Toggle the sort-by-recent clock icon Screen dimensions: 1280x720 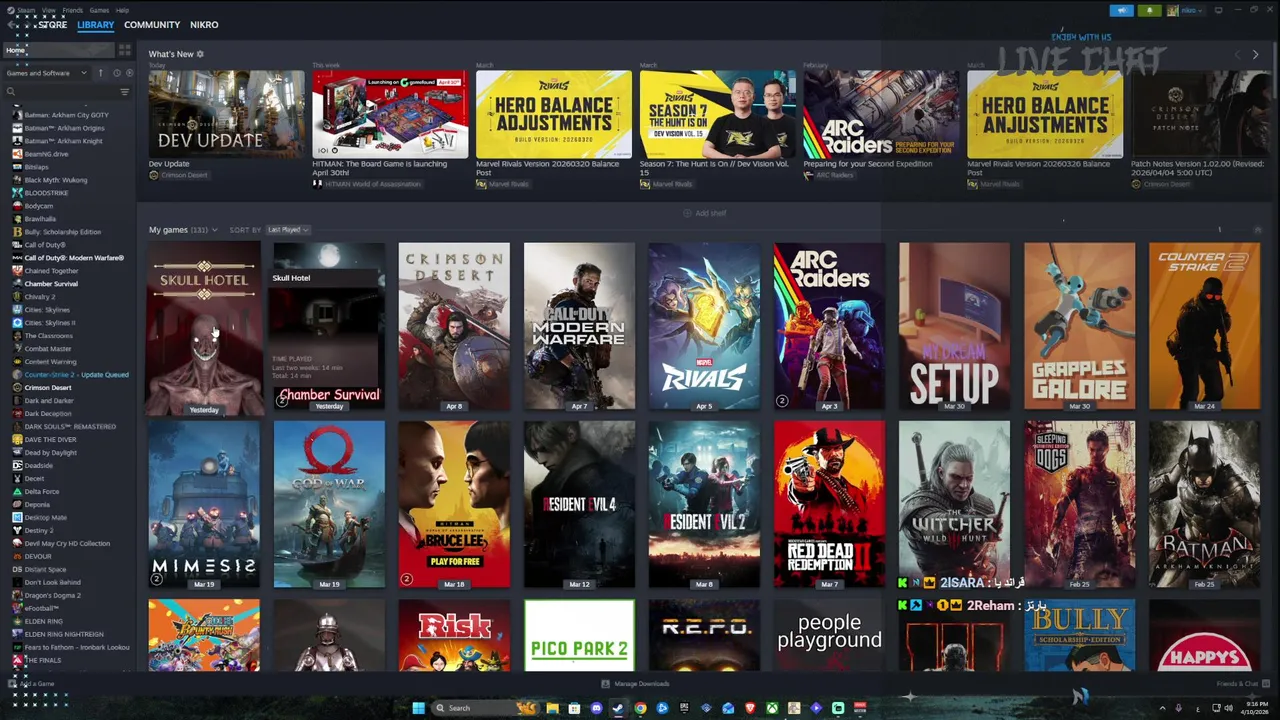coord(117,73)
